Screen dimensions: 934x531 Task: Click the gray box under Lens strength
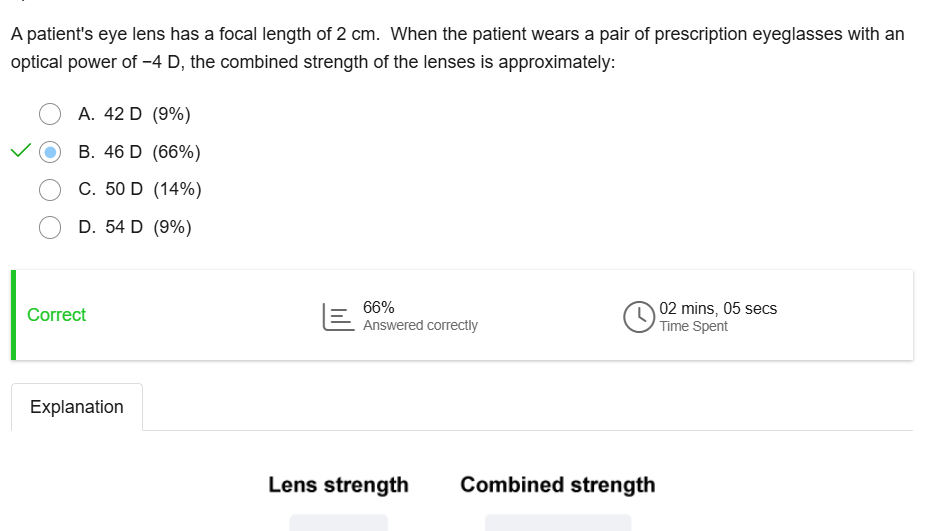338,522
